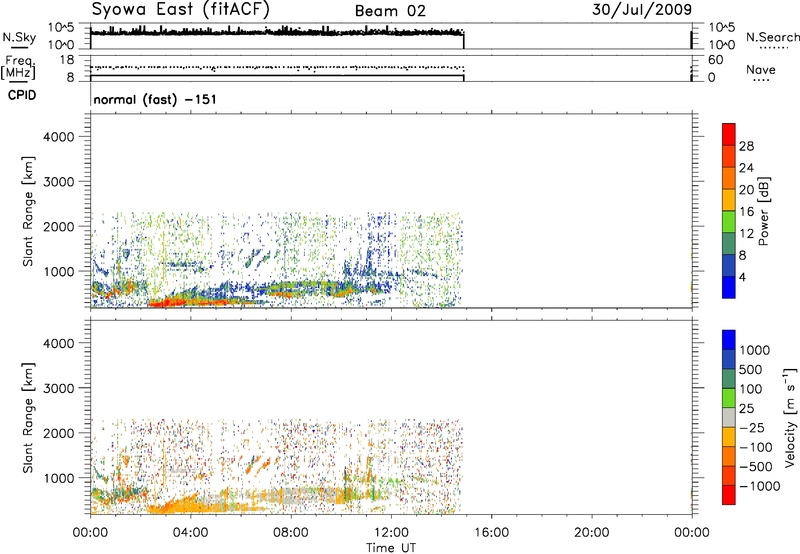Click the '24' label on power color bar
800x554 pixels.
tap(746, 168)
